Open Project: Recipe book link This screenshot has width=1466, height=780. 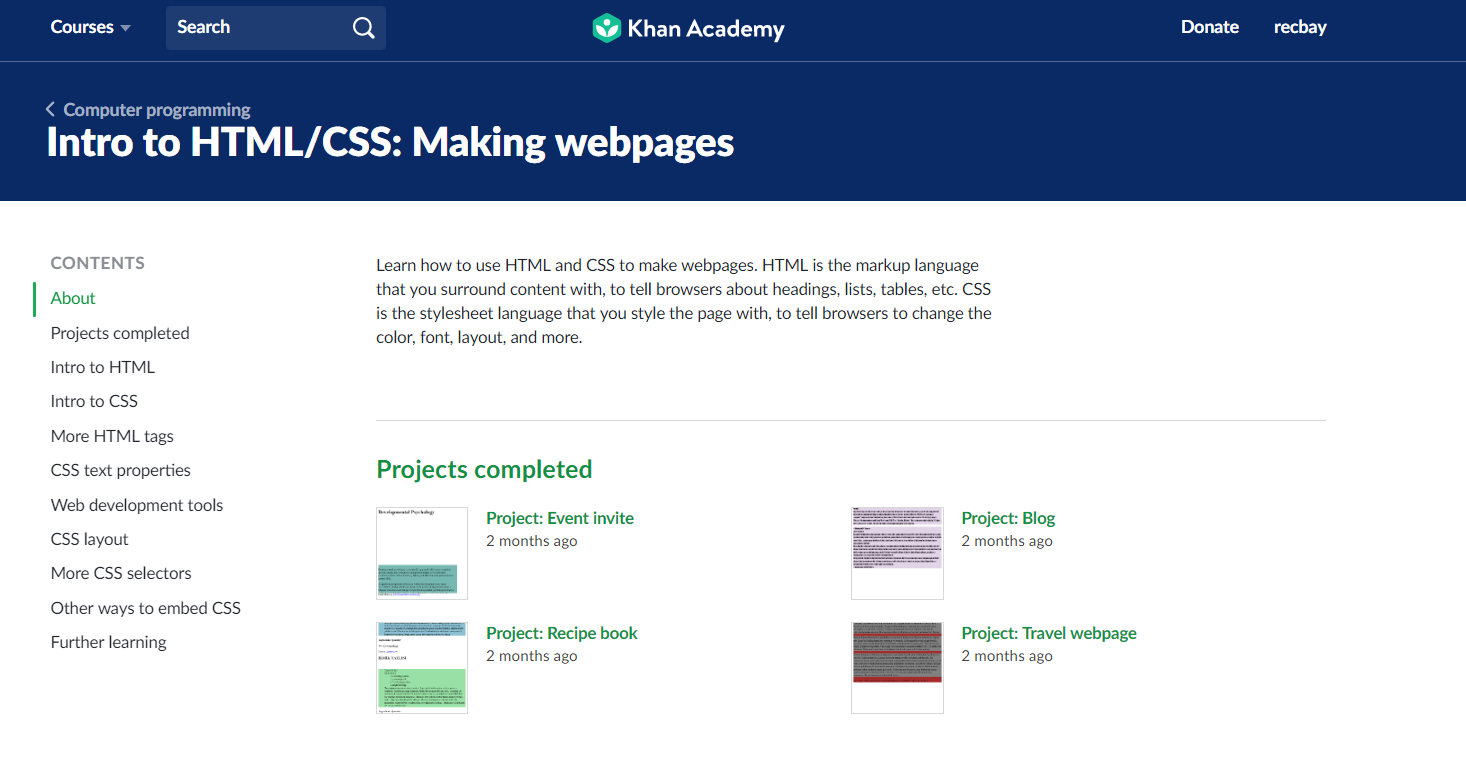tap(562, 633)
